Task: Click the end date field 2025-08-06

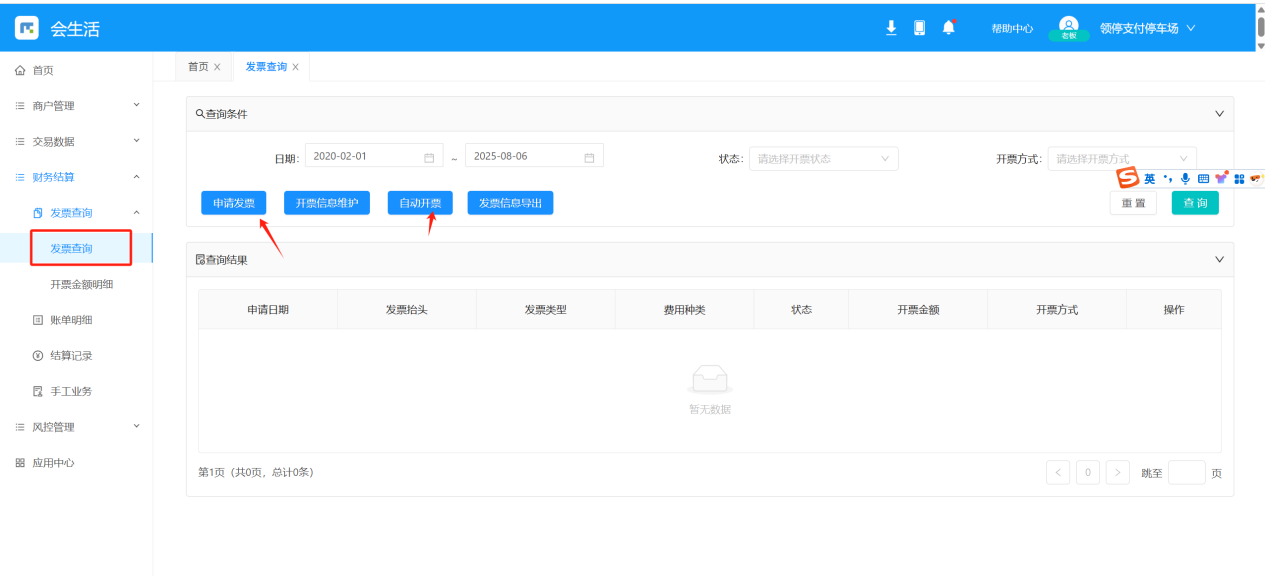Action: (534, 157)
